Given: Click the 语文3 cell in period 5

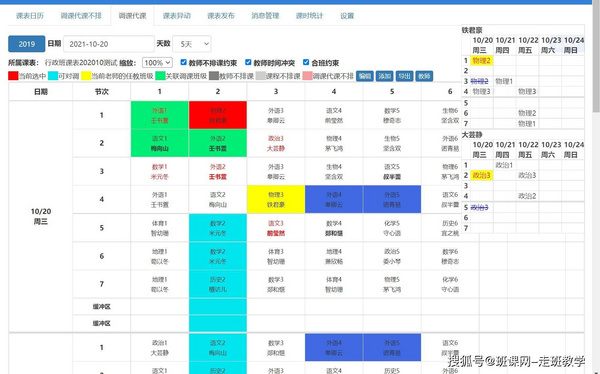Looking at the screenshot, I should pos(276,228).
